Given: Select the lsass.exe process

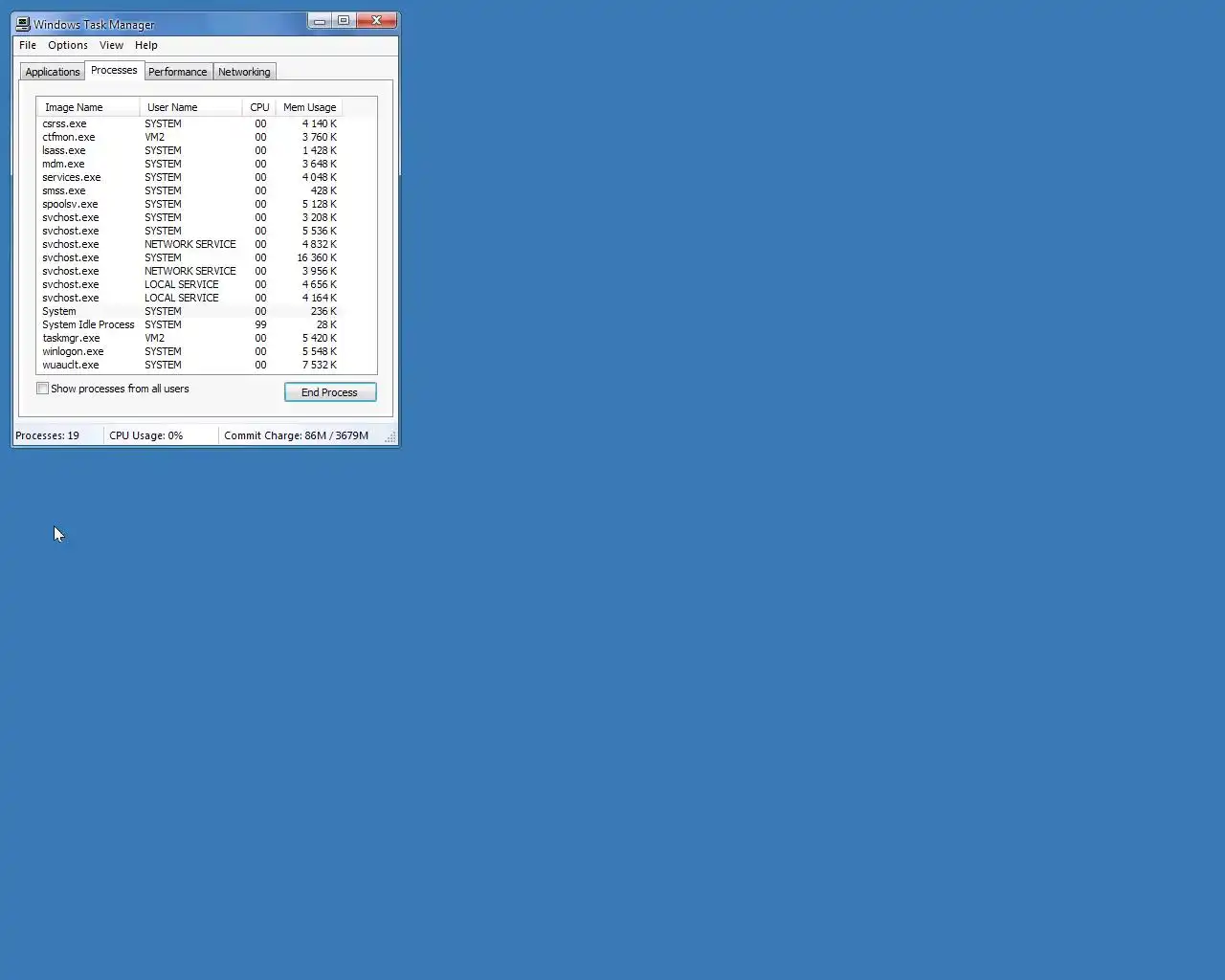Looking at the screenshot, I should coord(189,150).
